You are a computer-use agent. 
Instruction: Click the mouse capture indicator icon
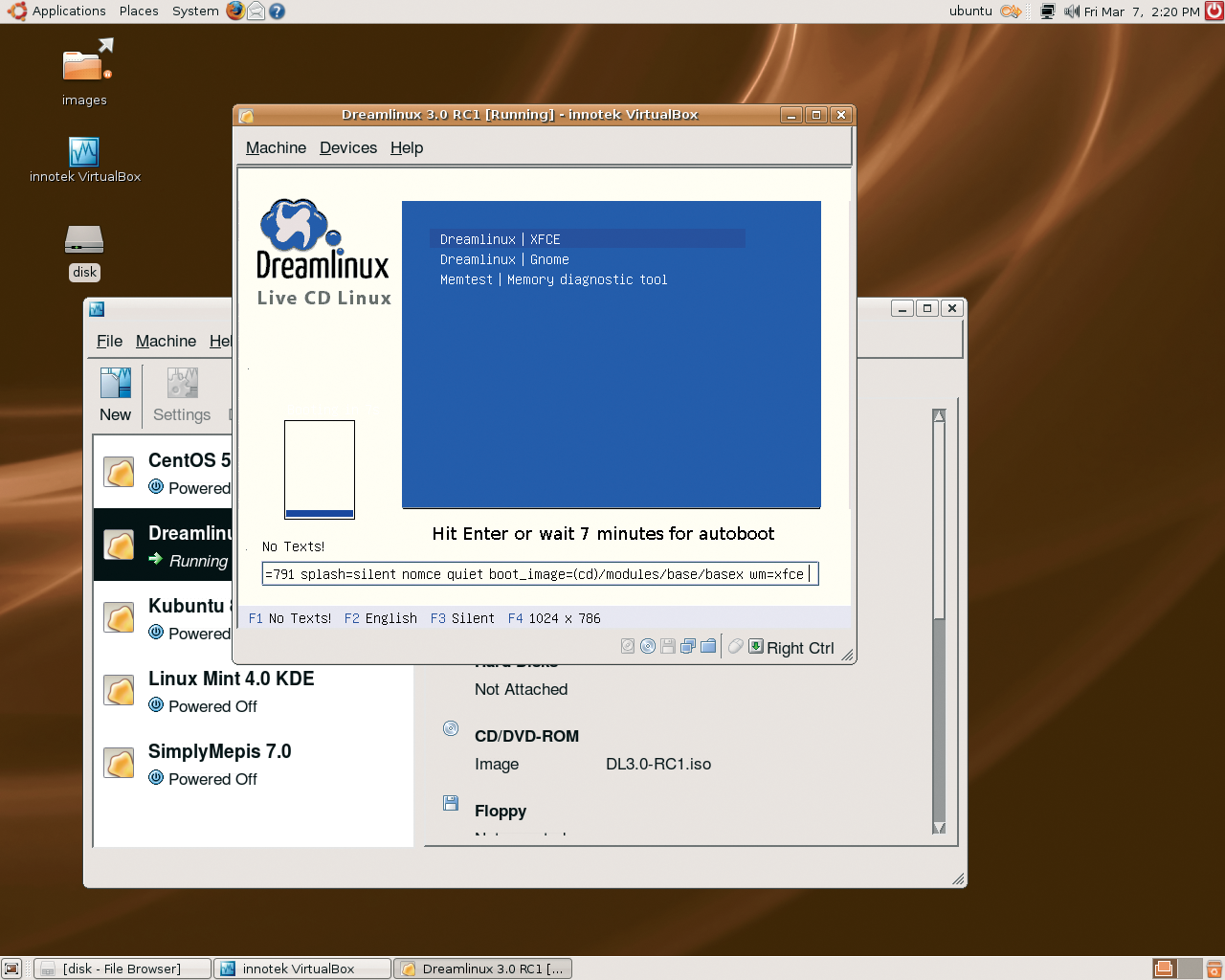coord(736,646)
